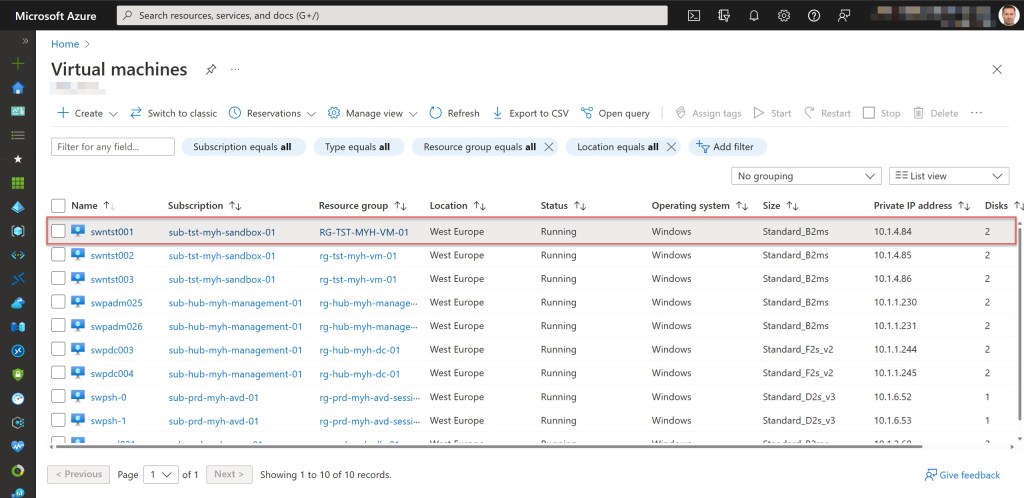Click the Home icon in the sidebar
Viewport: 1024px width, 498px height.
17,87
